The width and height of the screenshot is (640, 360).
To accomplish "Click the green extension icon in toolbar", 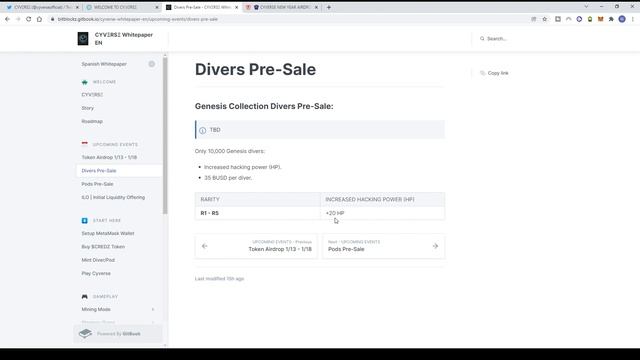I will (x=590, y=19).
